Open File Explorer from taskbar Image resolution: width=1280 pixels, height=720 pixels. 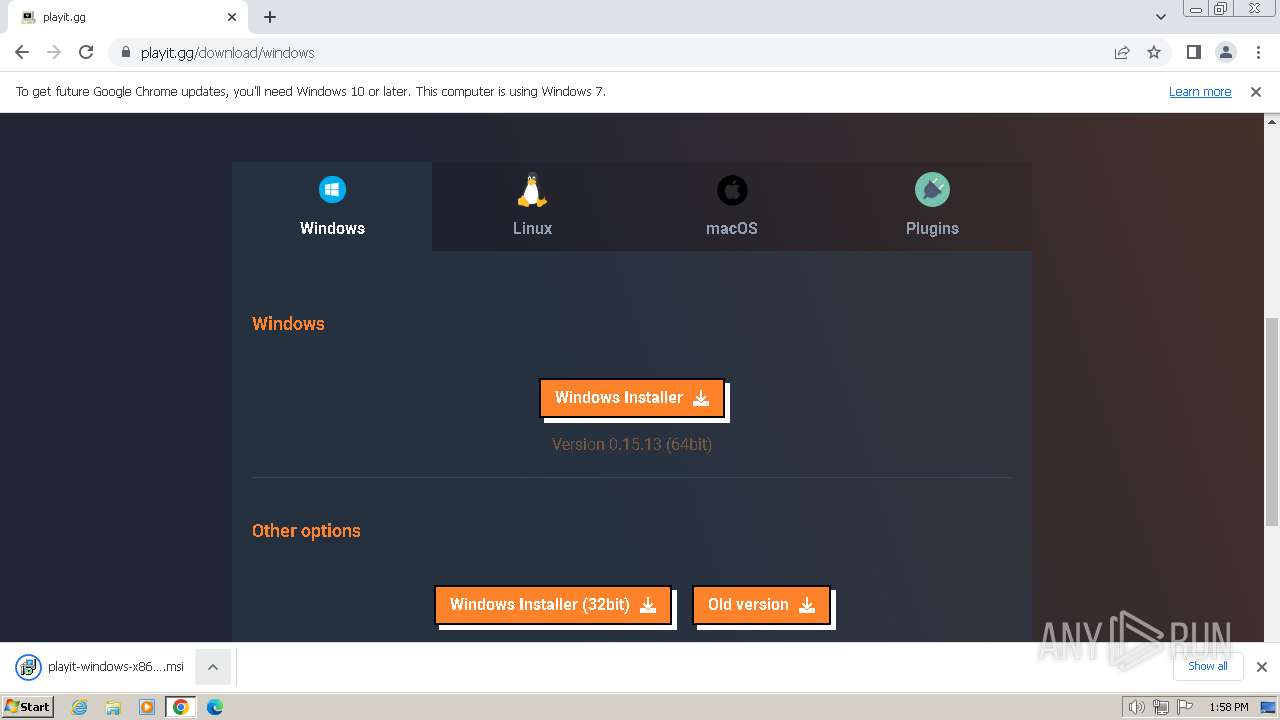pyautogui.click(x=113, y=707)
